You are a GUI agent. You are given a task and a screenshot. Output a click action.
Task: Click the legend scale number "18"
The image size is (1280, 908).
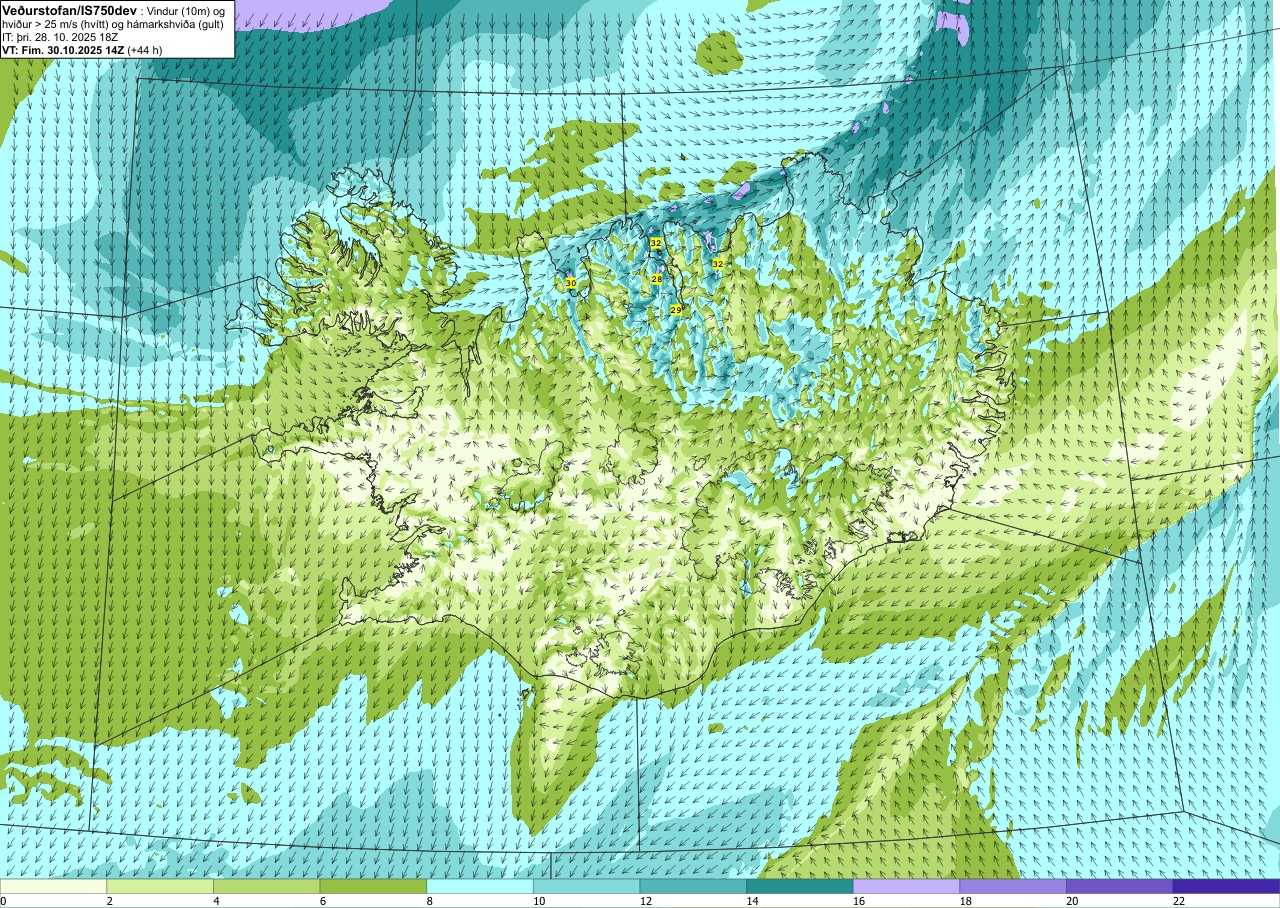pos(967,901)
